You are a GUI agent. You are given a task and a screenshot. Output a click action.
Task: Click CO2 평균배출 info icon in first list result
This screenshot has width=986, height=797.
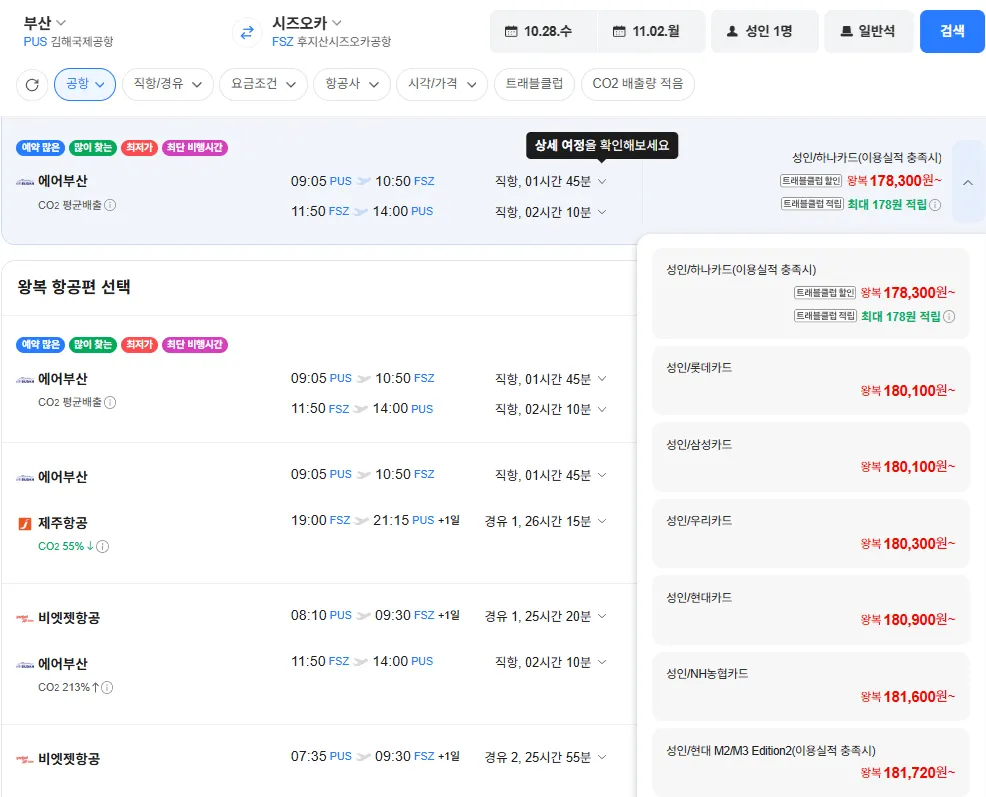coord(110,403)
